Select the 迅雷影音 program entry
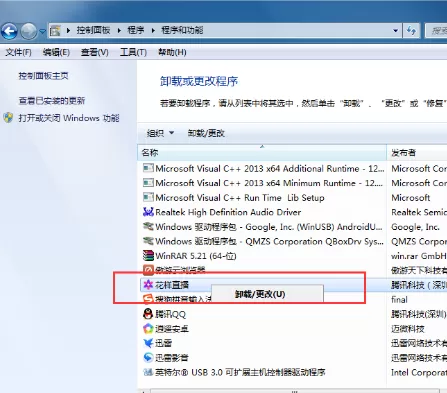 172,358
